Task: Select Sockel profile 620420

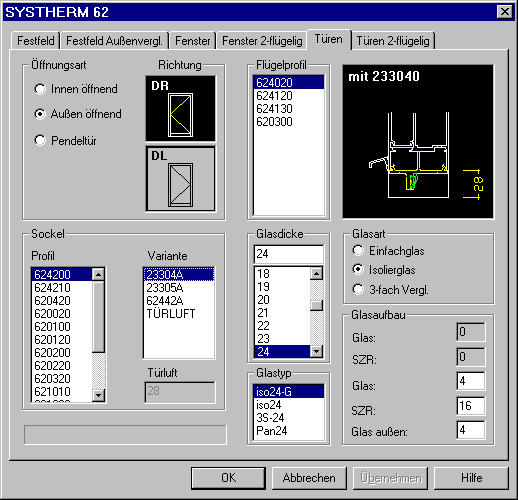Action: pos(62,301)
